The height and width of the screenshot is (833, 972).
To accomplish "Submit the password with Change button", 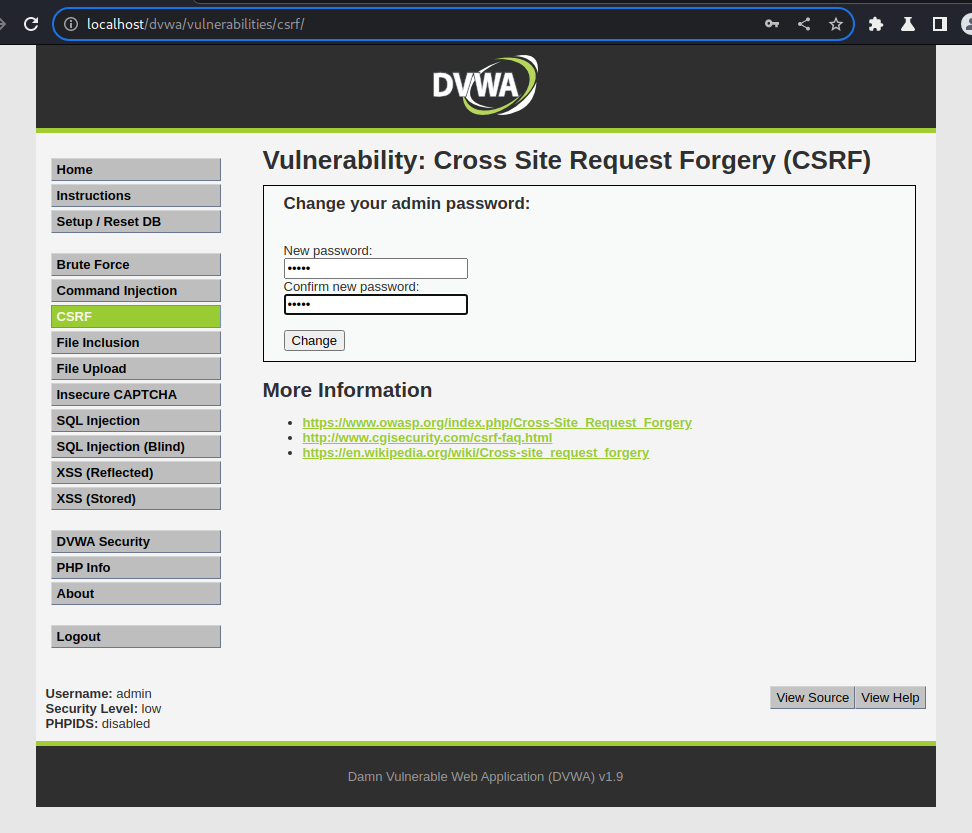I will tap(314, 340).
